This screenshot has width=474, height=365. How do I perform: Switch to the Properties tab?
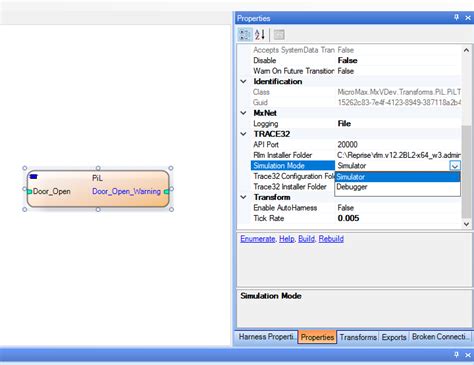coord(317,337)
